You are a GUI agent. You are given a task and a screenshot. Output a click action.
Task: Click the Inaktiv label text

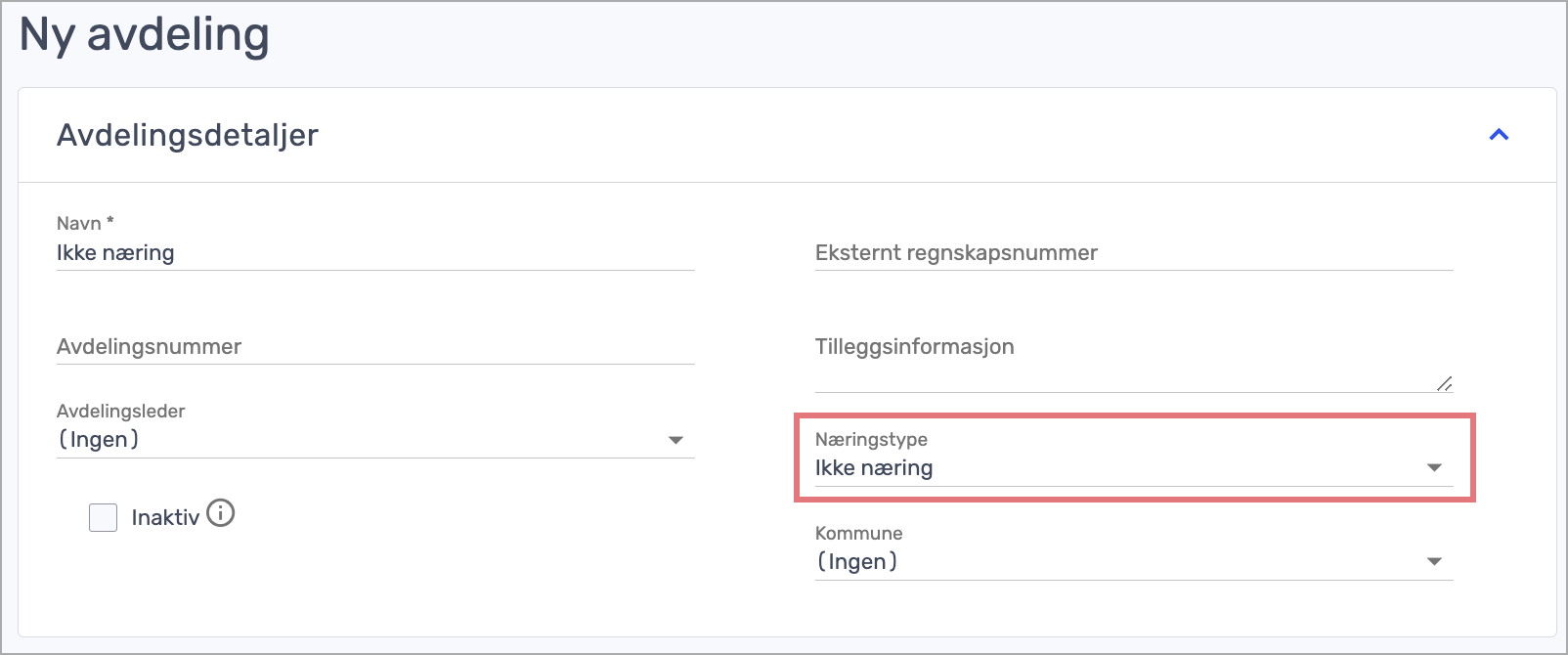tap(165, 517)
